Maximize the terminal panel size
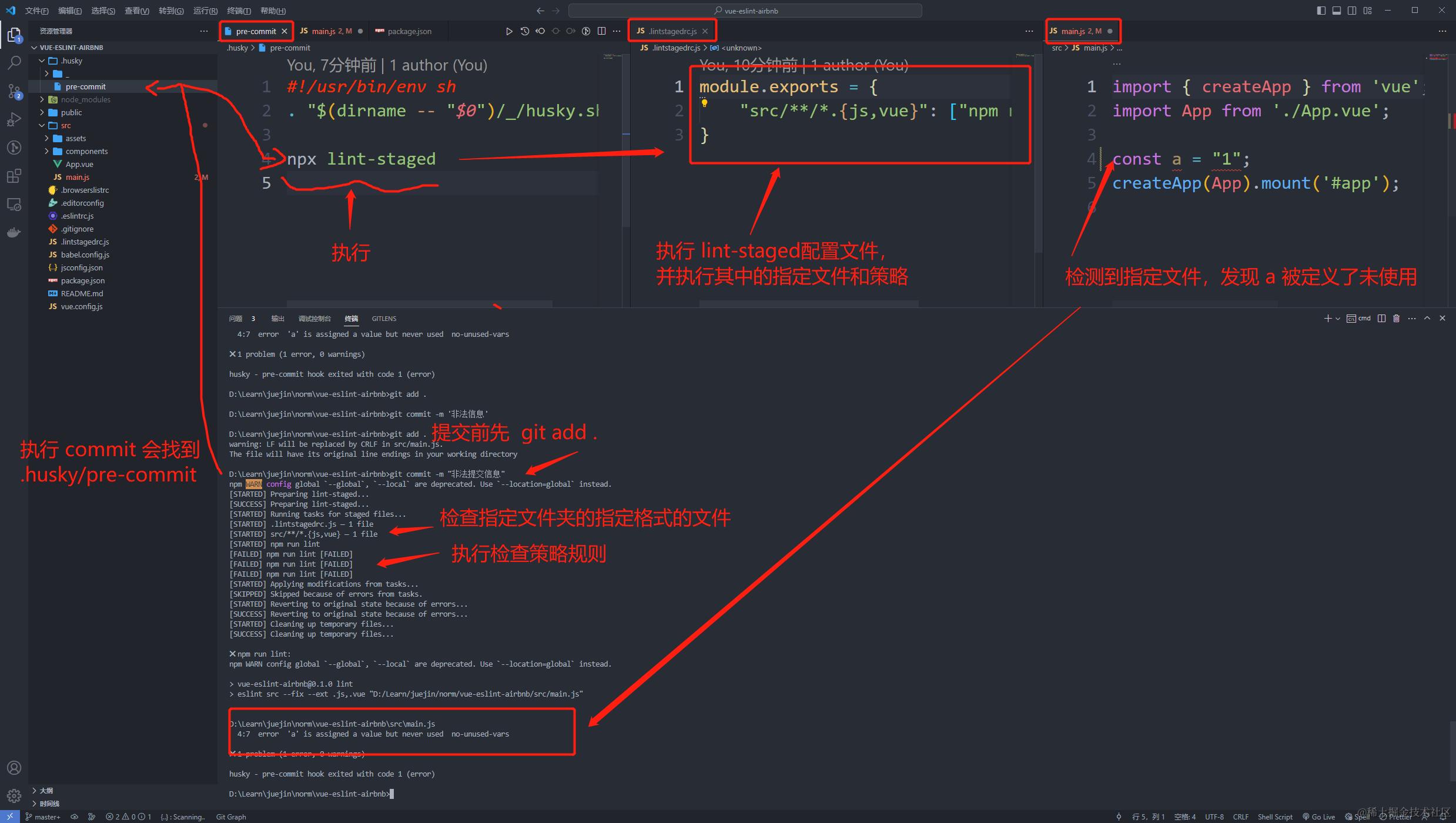The width and height of the screenshot is (1456, 823). click(1427, 318)
